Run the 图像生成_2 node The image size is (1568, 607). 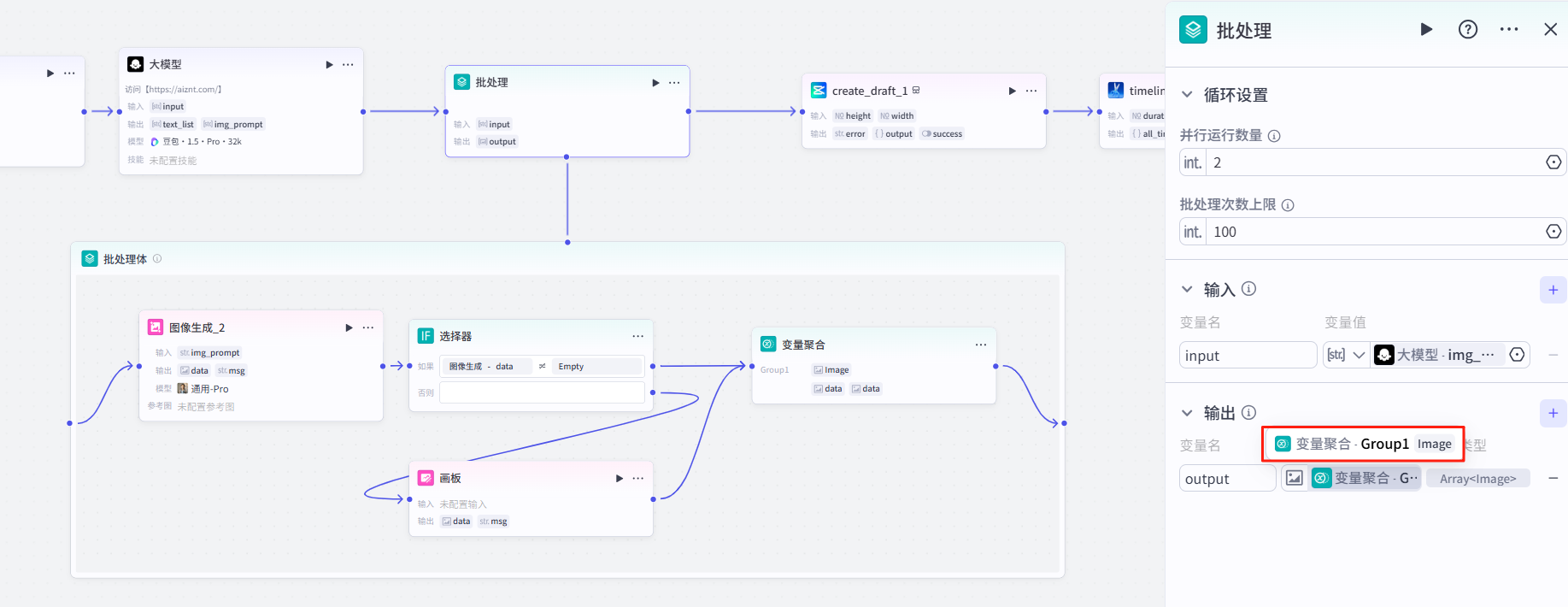349,327
